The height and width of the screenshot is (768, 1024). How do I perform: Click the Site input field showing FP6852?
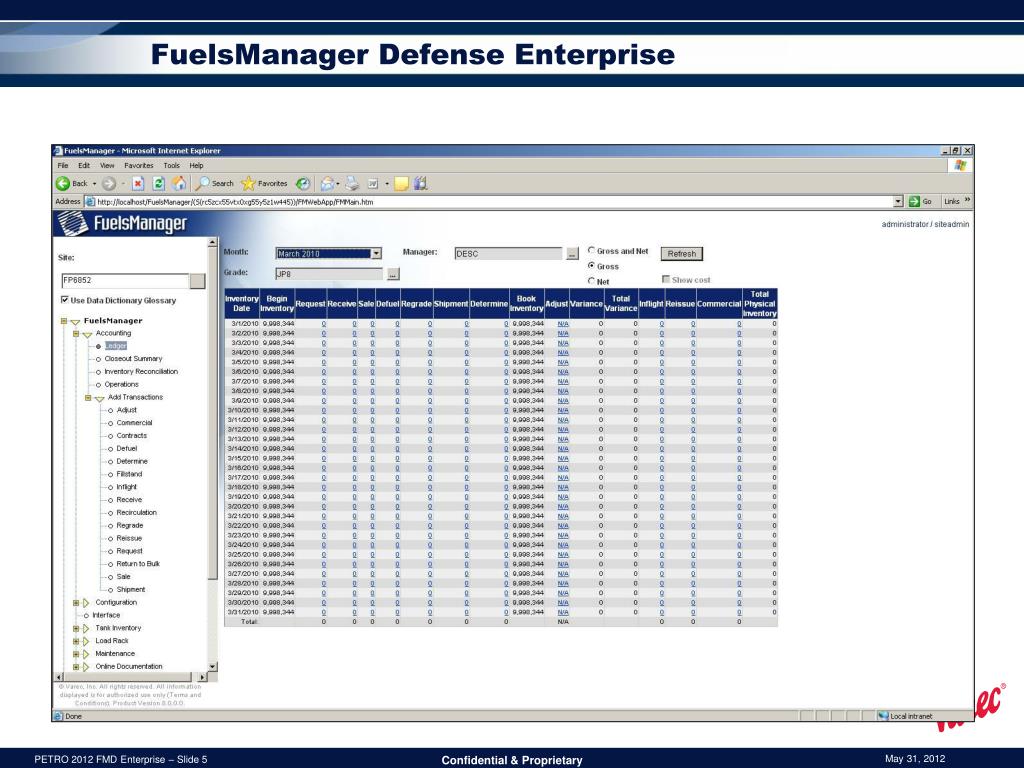125,280
